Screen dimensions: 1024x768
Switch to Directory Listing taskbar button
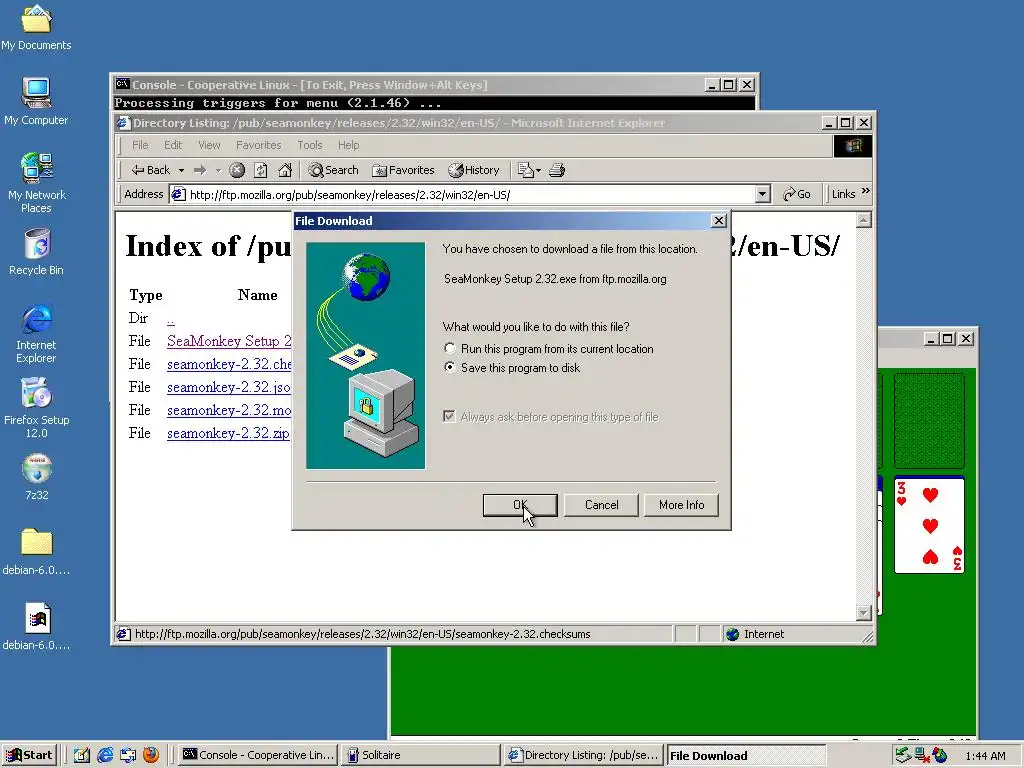click(584, 755)
